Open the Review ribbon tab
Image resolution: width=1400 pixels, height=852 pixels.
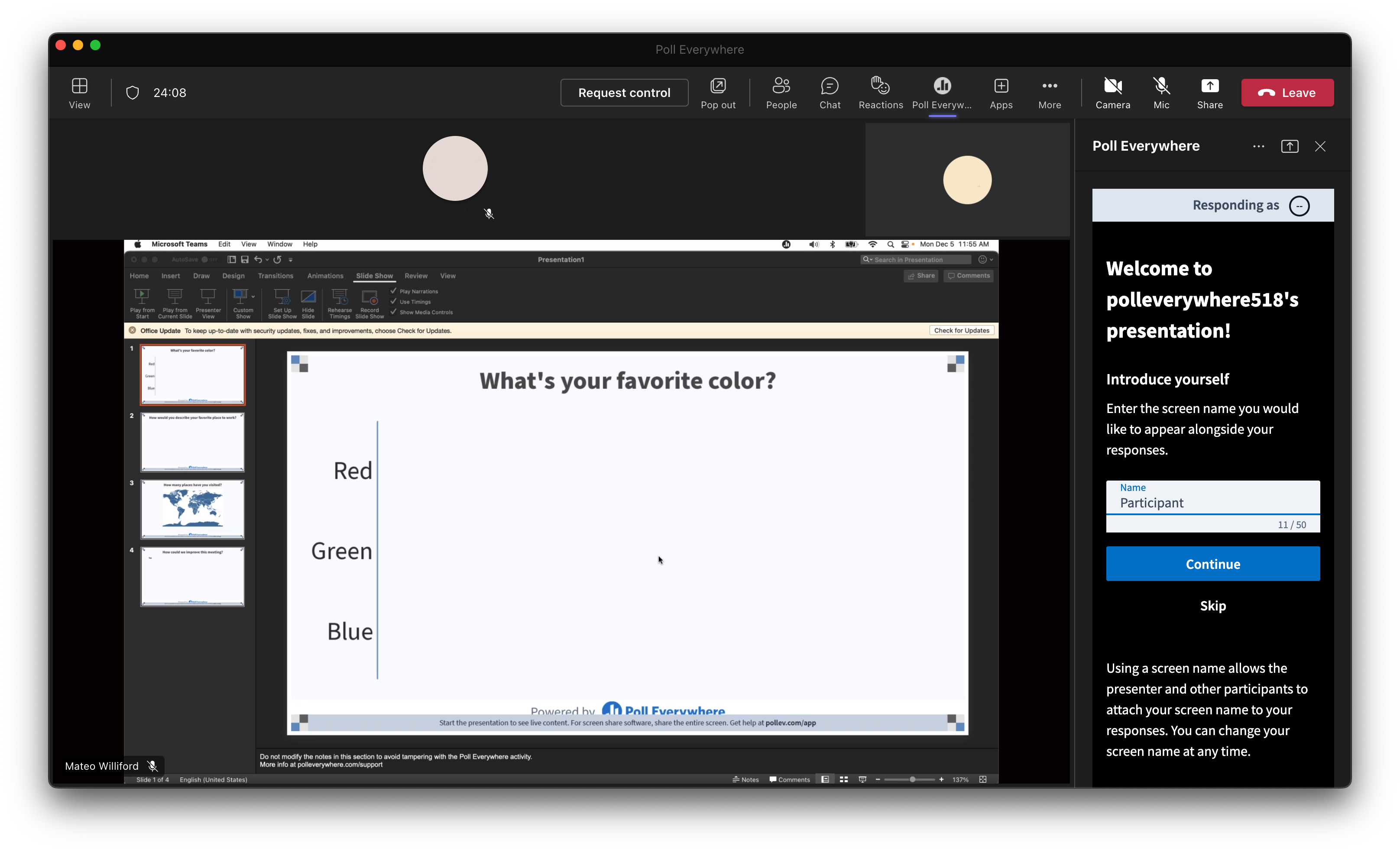(x=416, y=275)
